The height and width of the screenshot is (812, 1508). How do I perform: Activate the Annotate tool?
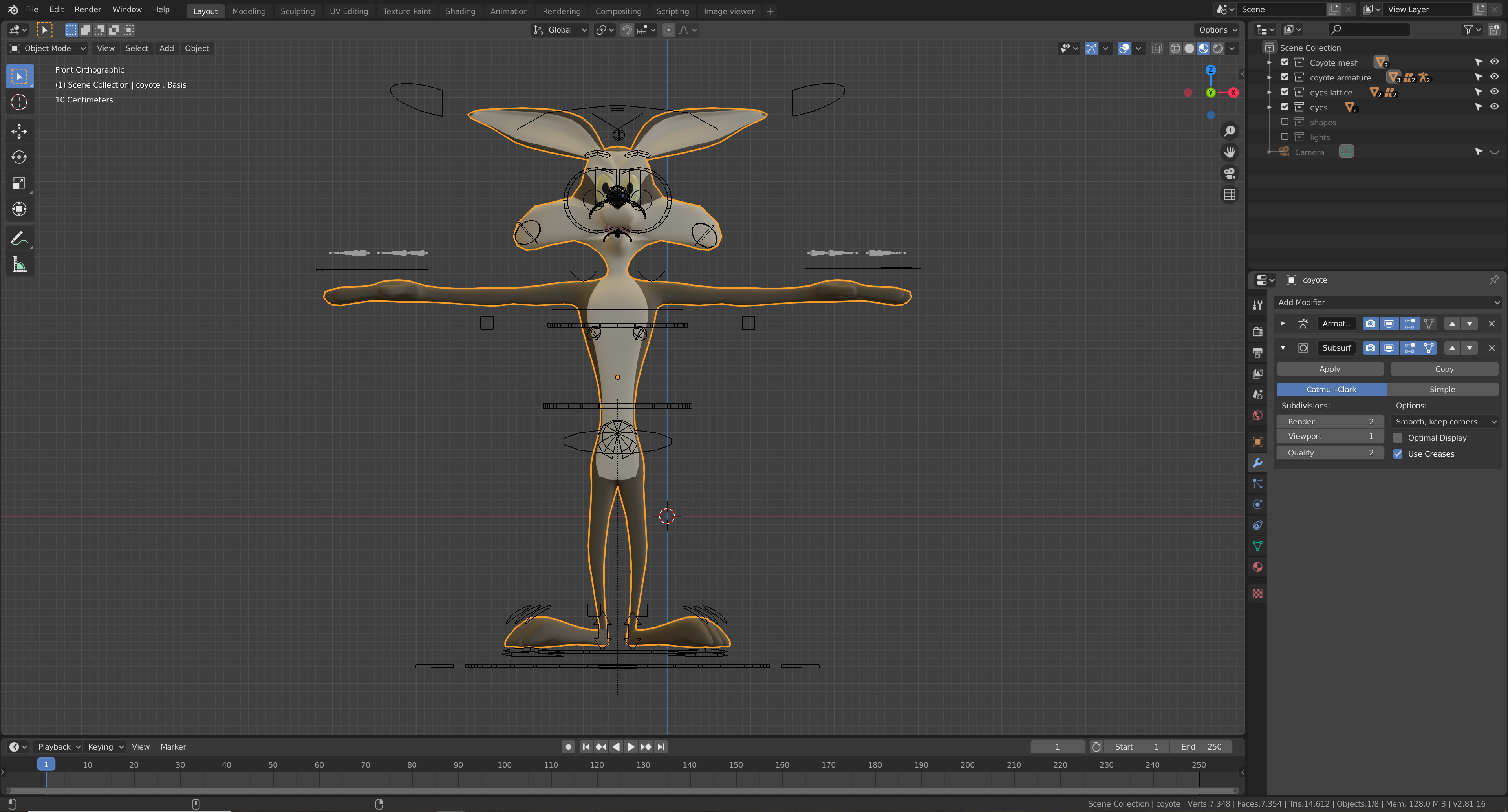tap(19, 238)
